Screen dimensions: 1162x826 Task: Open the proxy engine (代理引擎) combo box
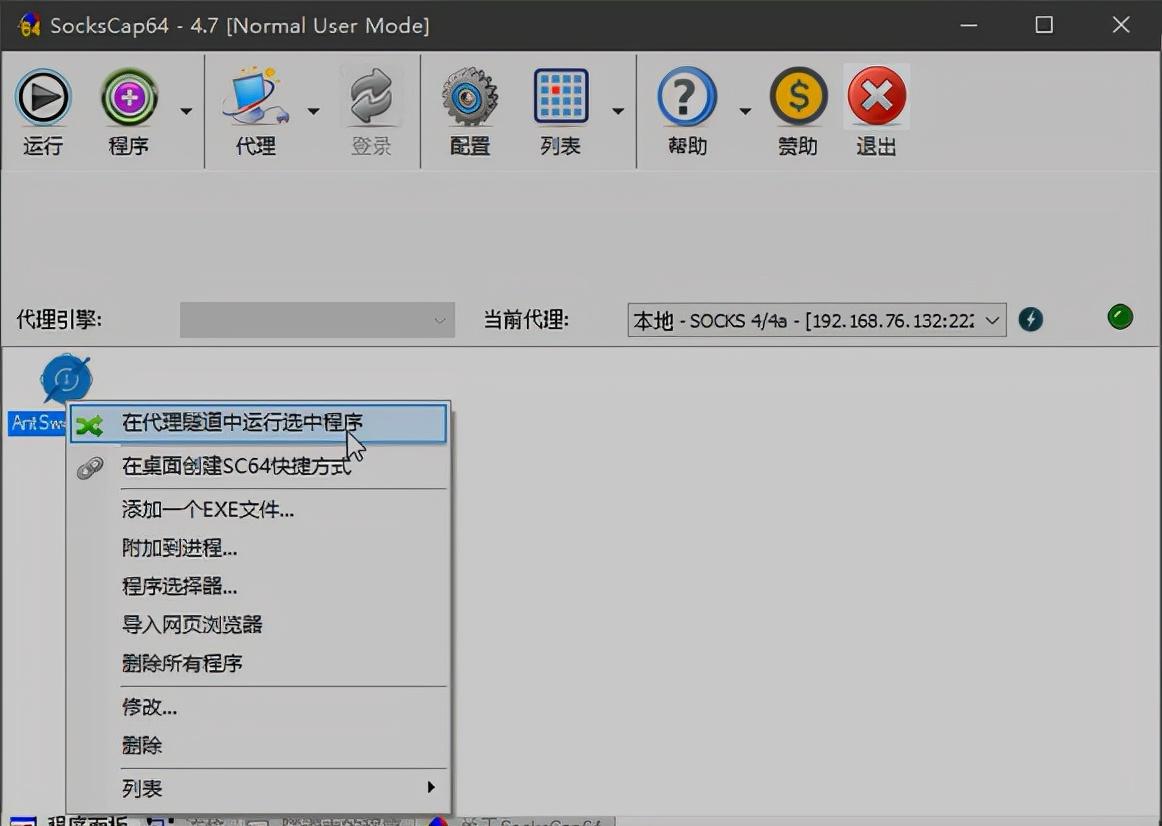(317, 320)
